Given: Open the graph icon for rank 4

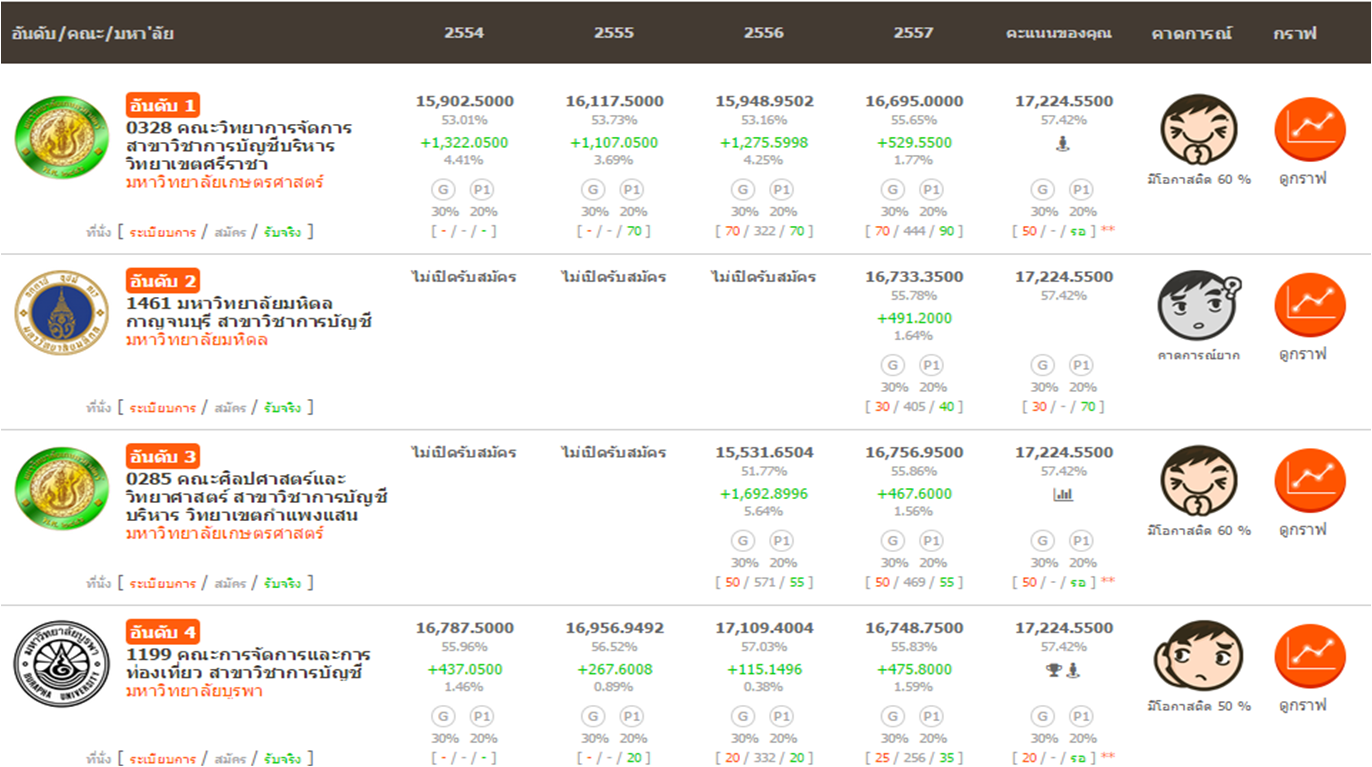Looking at the screenshot, I should pyautogui.click(x=1310, y=656).
